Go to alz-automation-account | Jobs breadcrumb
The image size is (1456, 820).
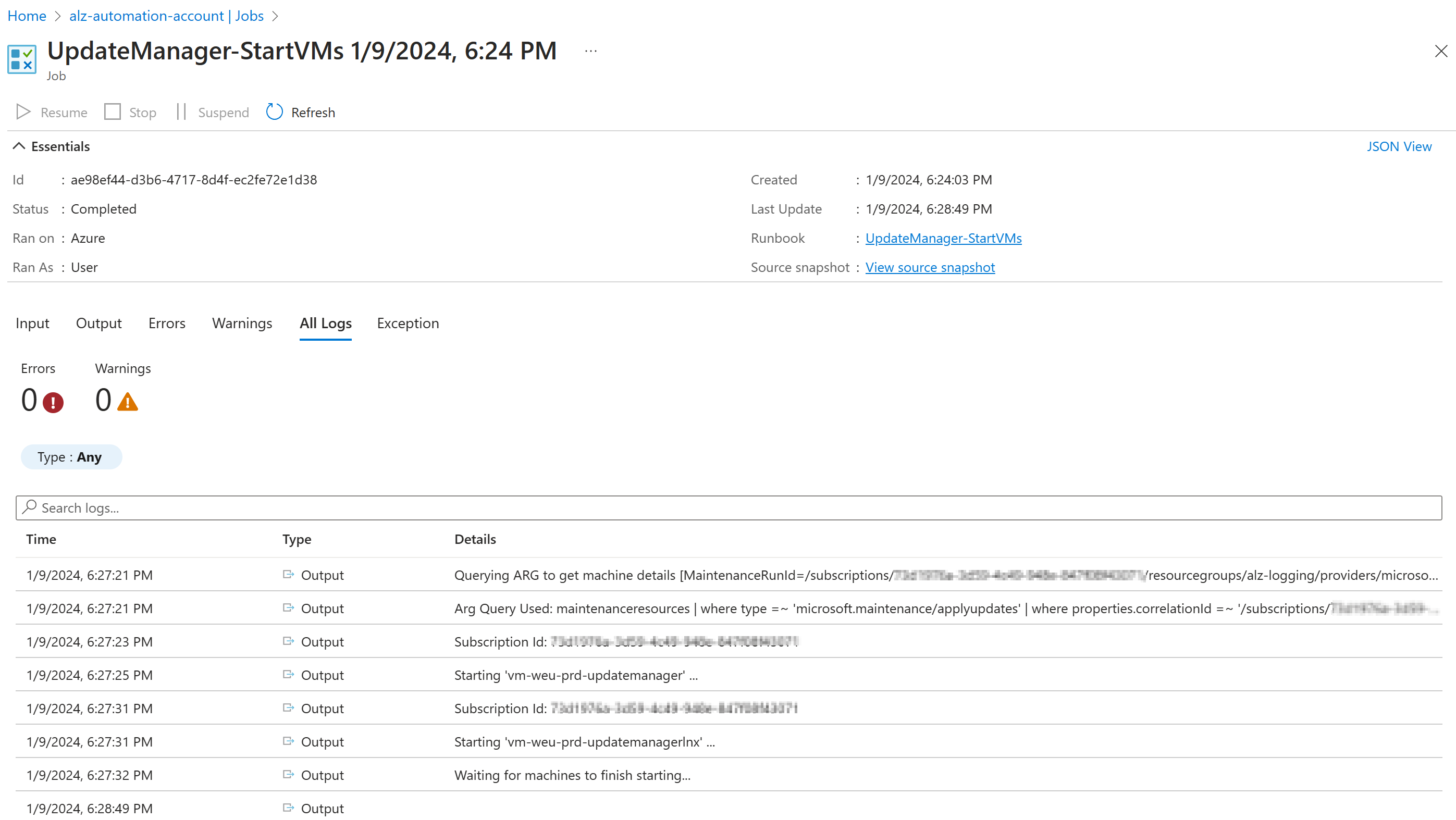tap(166, 16)
